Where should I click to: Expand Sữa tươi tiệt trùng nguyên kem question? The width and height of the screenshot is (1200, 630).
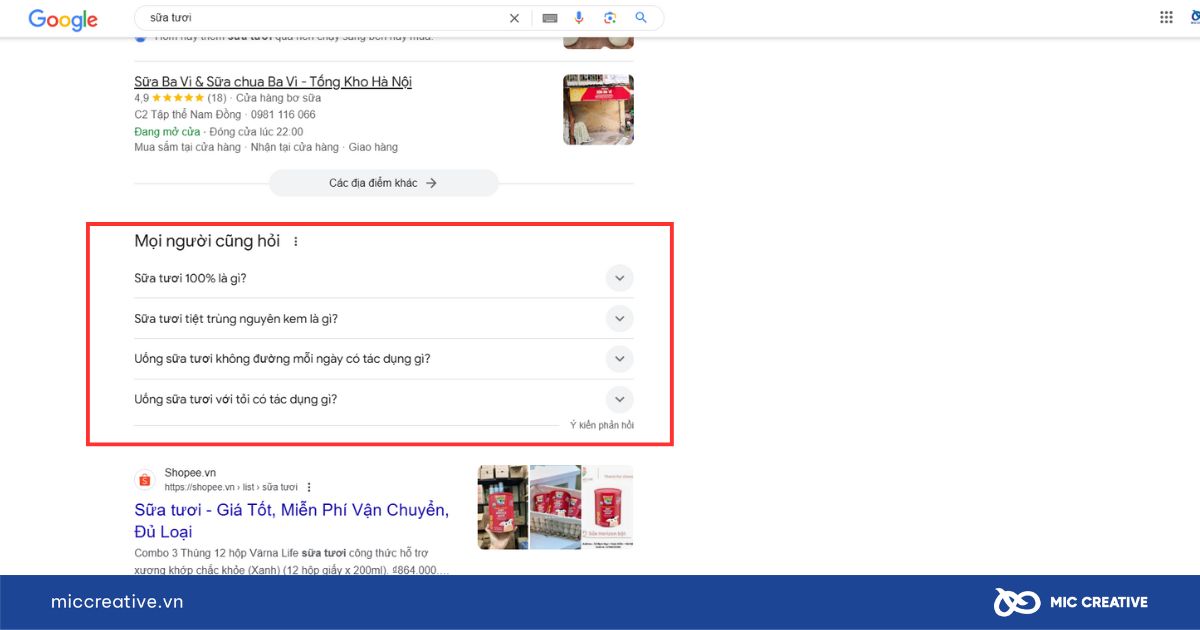point(384,319)
